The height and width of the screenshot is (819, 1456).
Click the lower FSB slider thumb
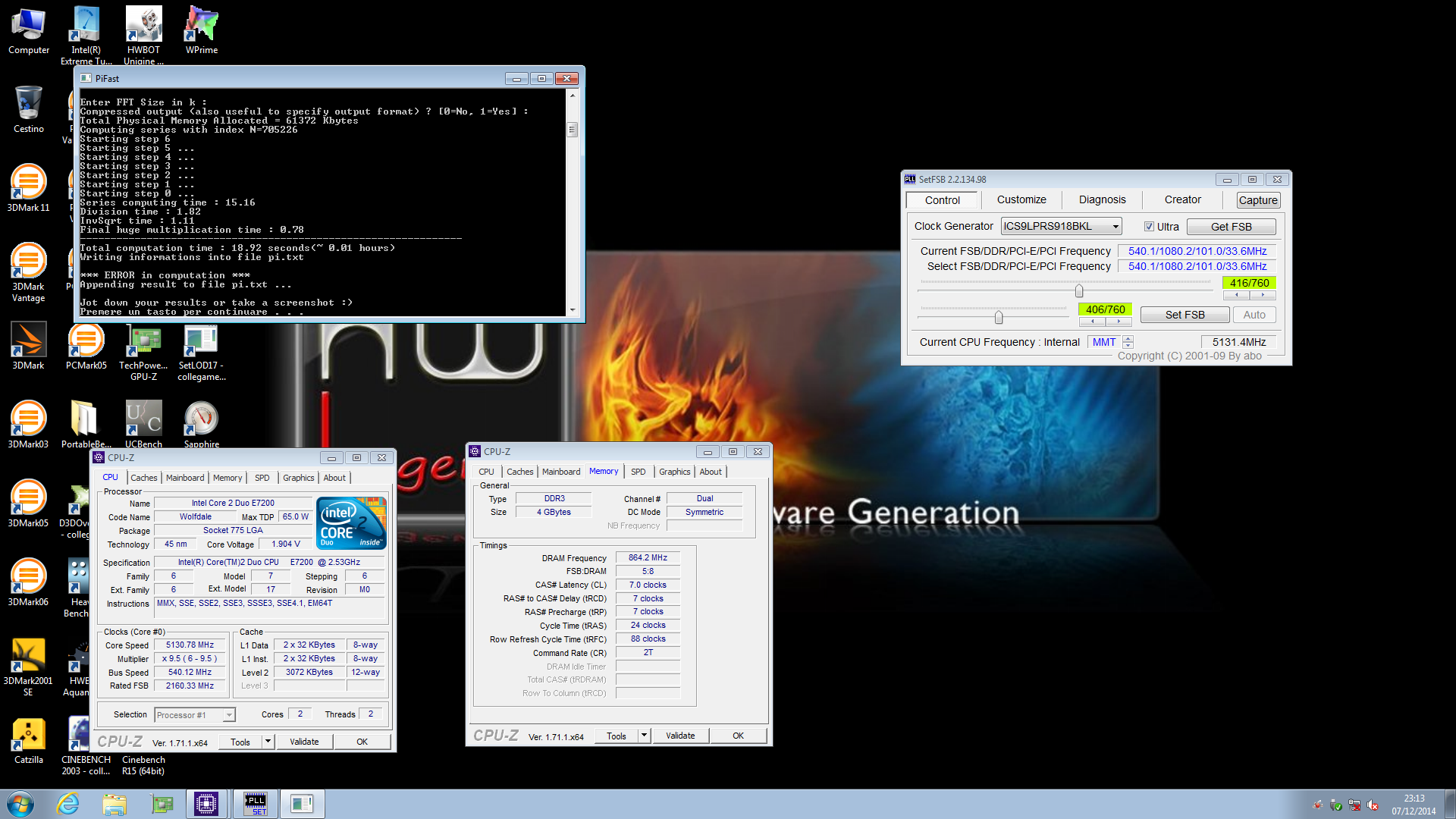pyautogui.click(x=999, y=318)
